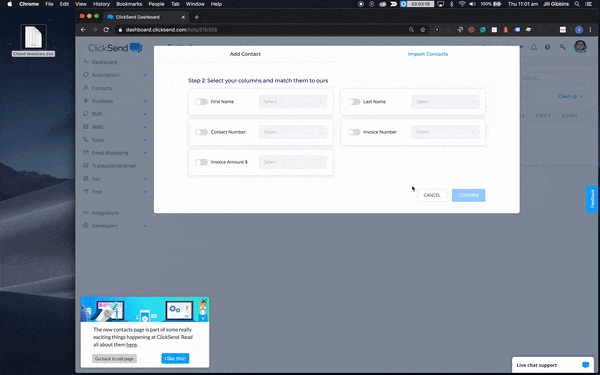Open the user profile avatar
The width and height of the screenshot is (600, 375).
point(580,46)
